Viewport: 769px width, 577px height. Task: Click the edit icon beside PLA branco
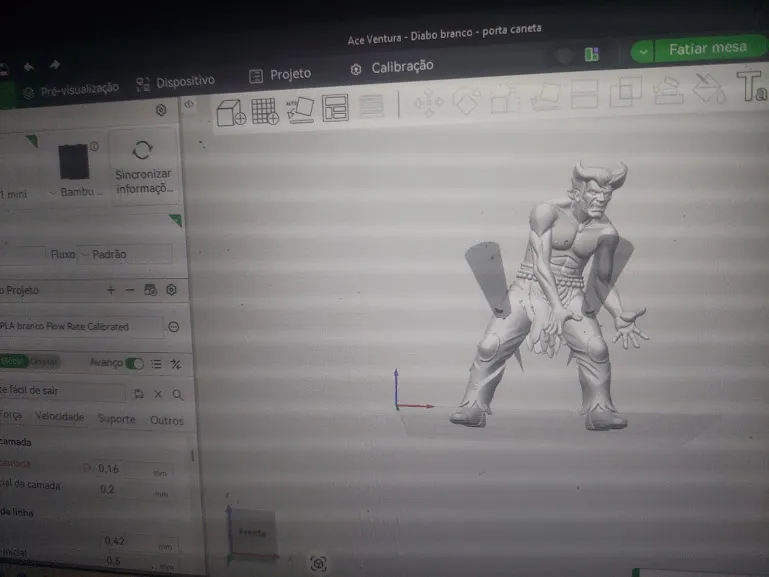pos(174,327)
